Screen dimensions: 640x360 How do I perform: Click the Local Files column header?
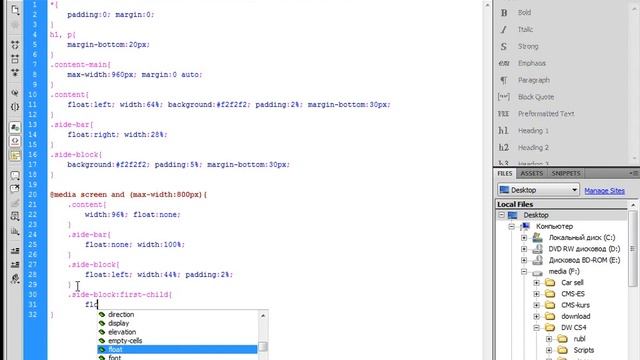562,204
